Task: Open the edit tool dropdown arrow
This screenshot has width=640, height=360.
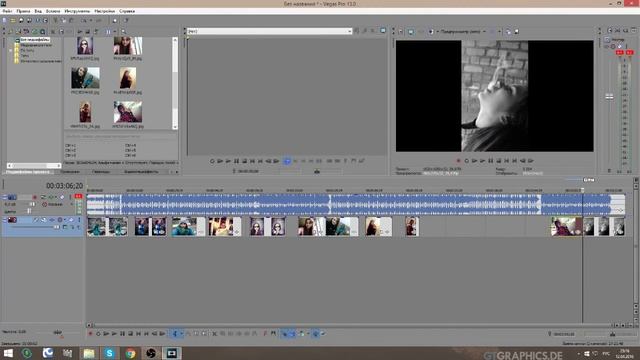Action: pos(182,334)
